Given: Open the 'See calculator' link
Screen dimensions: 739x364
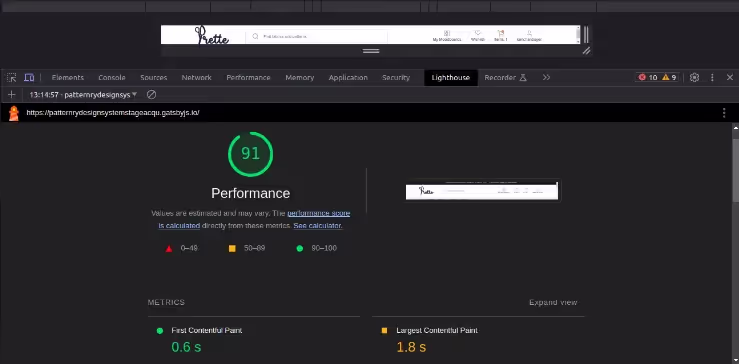Looking at the screenshot, I should pyautogui.click(x=318, y=226).
